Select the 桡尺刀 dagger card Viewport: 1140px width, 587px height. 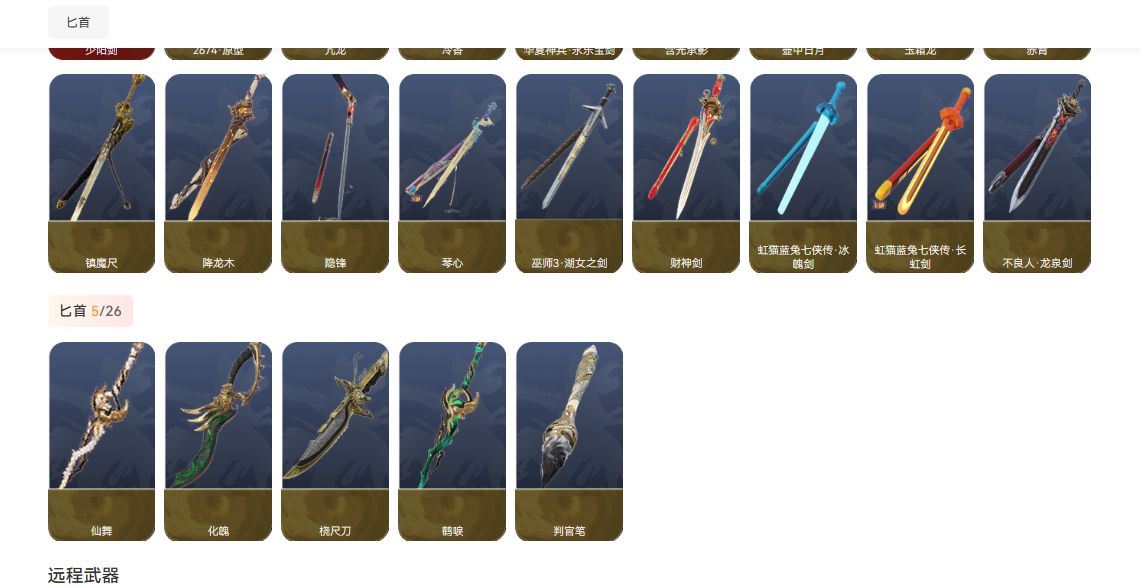tap(335, 442)
